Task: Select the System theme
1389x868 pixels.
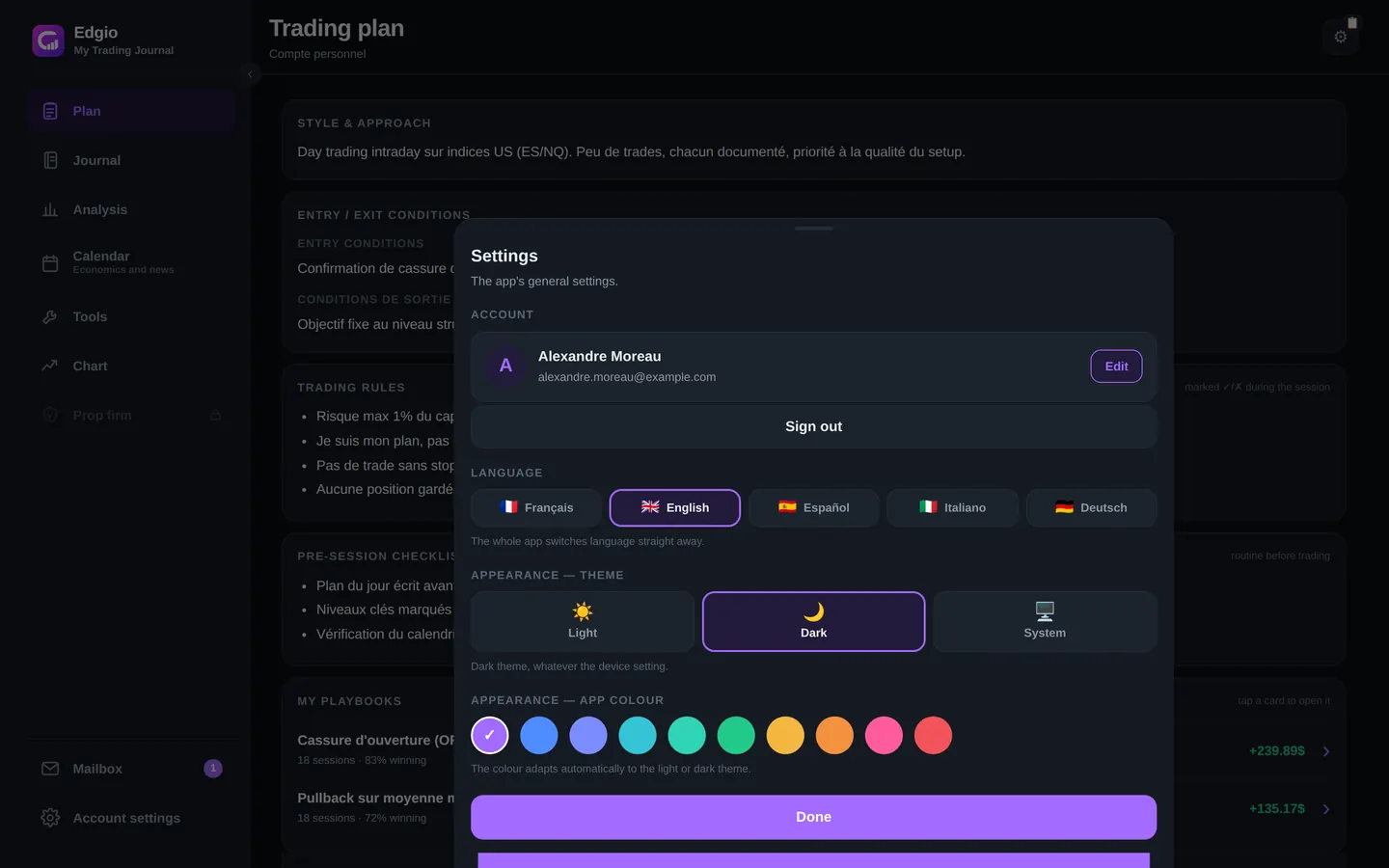Action: pos(1045,621)
